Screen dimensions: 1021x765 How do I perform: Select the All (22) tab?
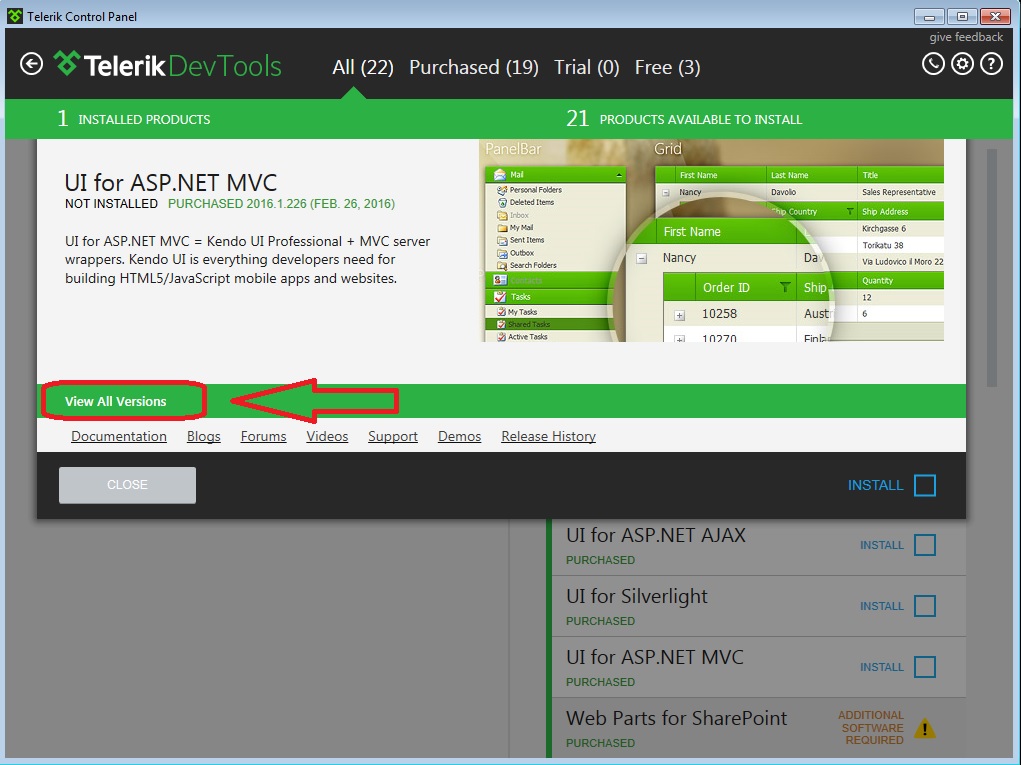[x=363, y=67]
